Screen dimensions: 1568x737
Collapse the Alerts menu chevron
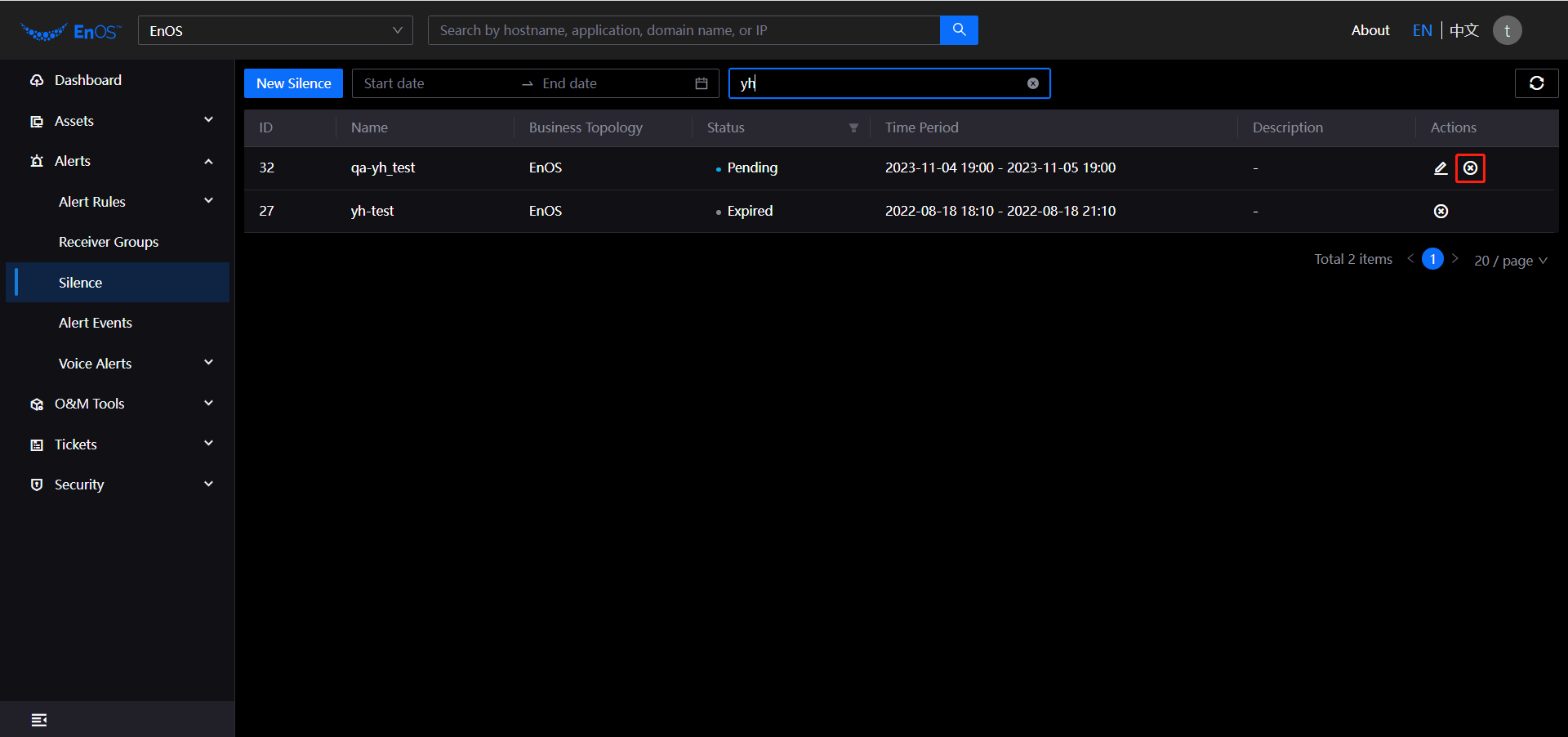click(208, 161)
